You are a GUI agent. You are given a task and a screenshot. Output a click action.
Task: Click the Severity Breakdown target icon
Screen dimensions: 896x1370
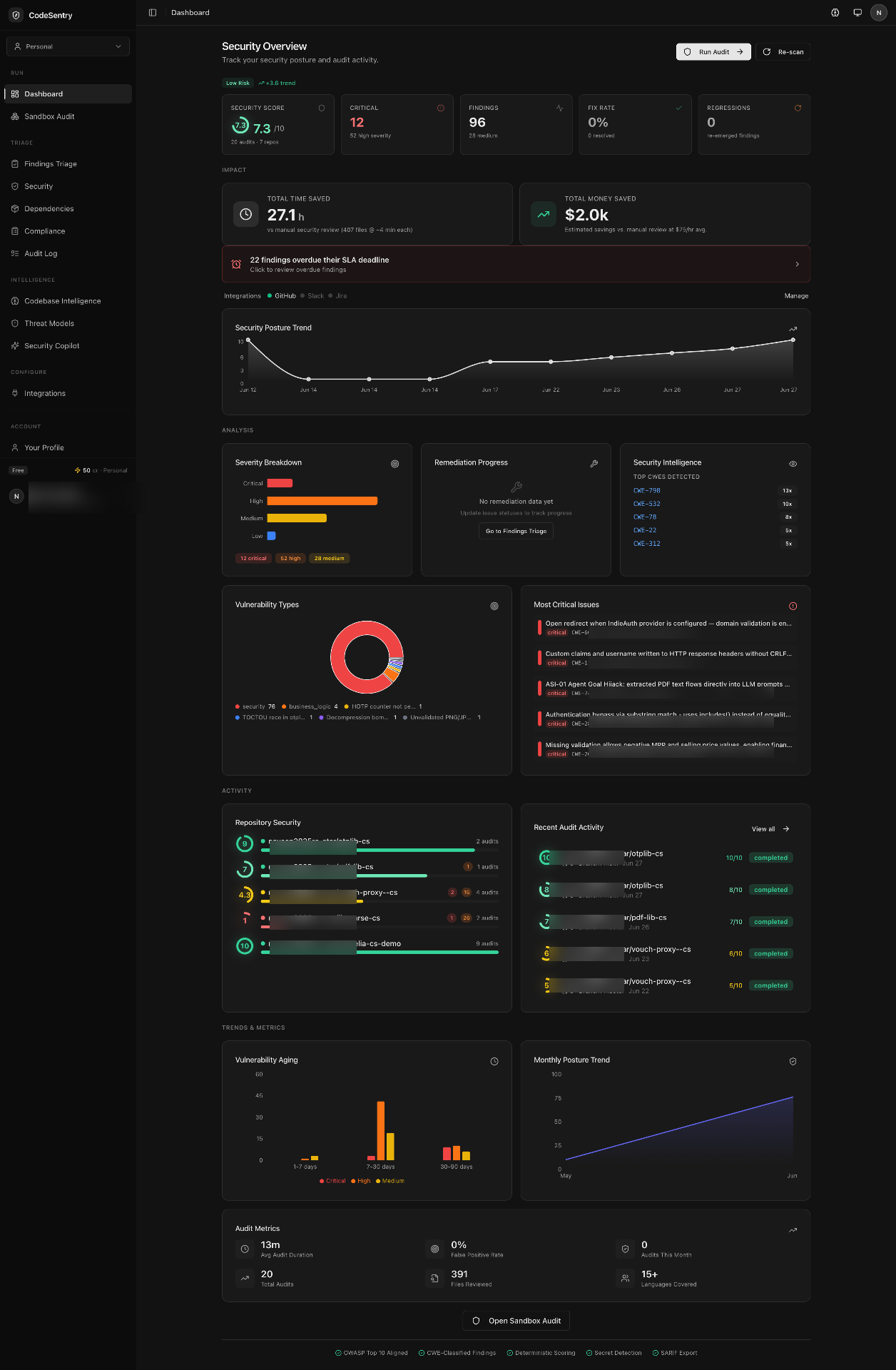[x=395, y=464]
